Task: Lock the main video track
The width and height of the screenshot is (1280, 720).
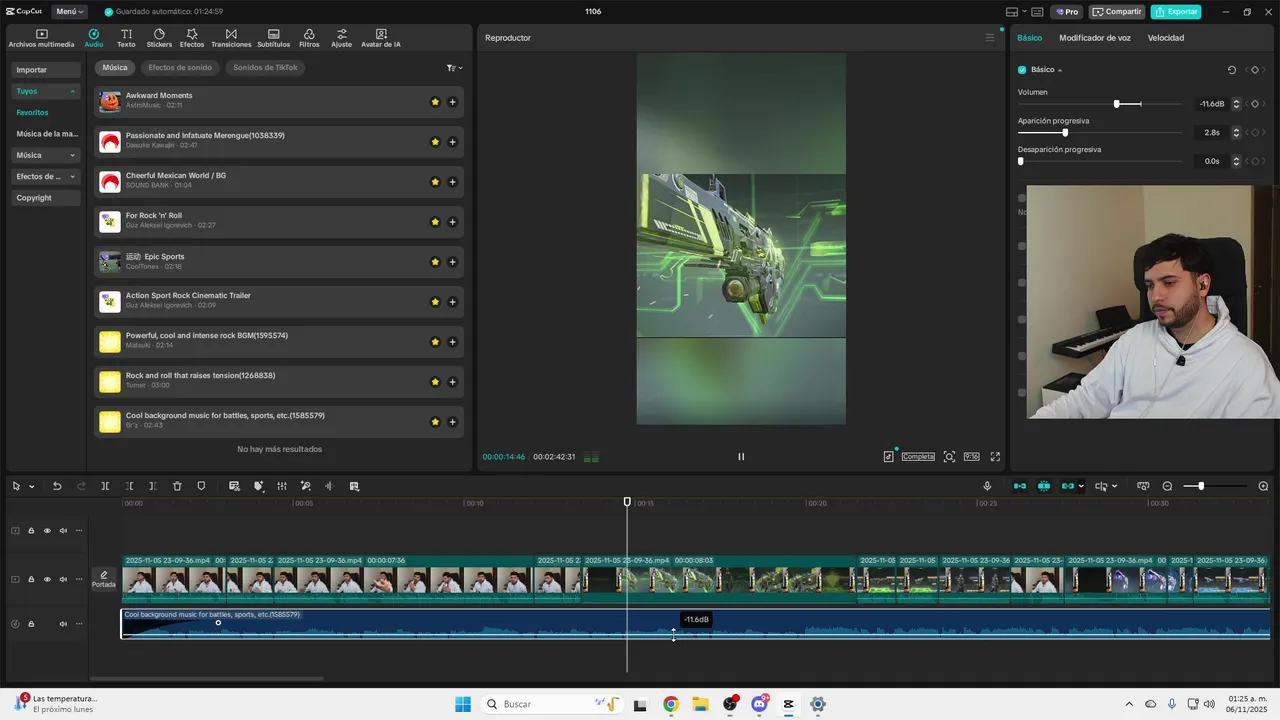Action: coord(31,580)
